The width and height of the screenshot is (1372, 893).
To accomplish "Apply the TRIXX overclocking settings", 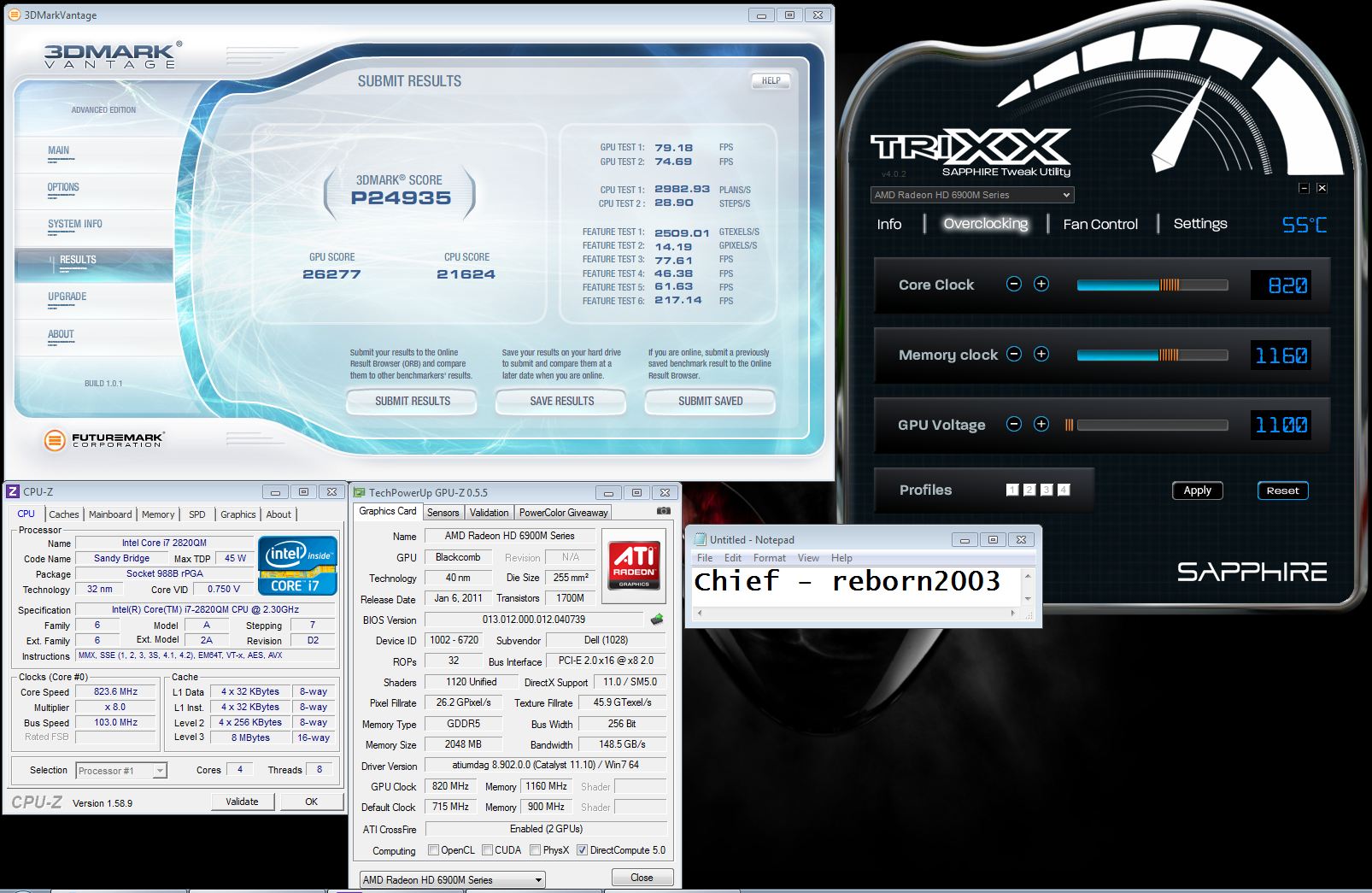I will click(1198, 491).
